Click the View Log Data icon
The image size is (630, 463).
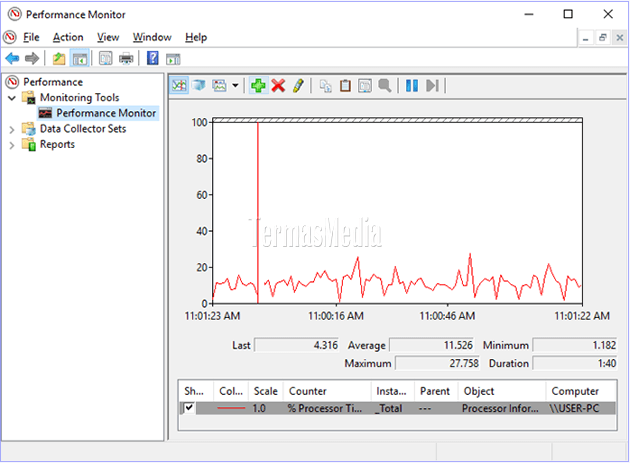[x=199, y=85]
